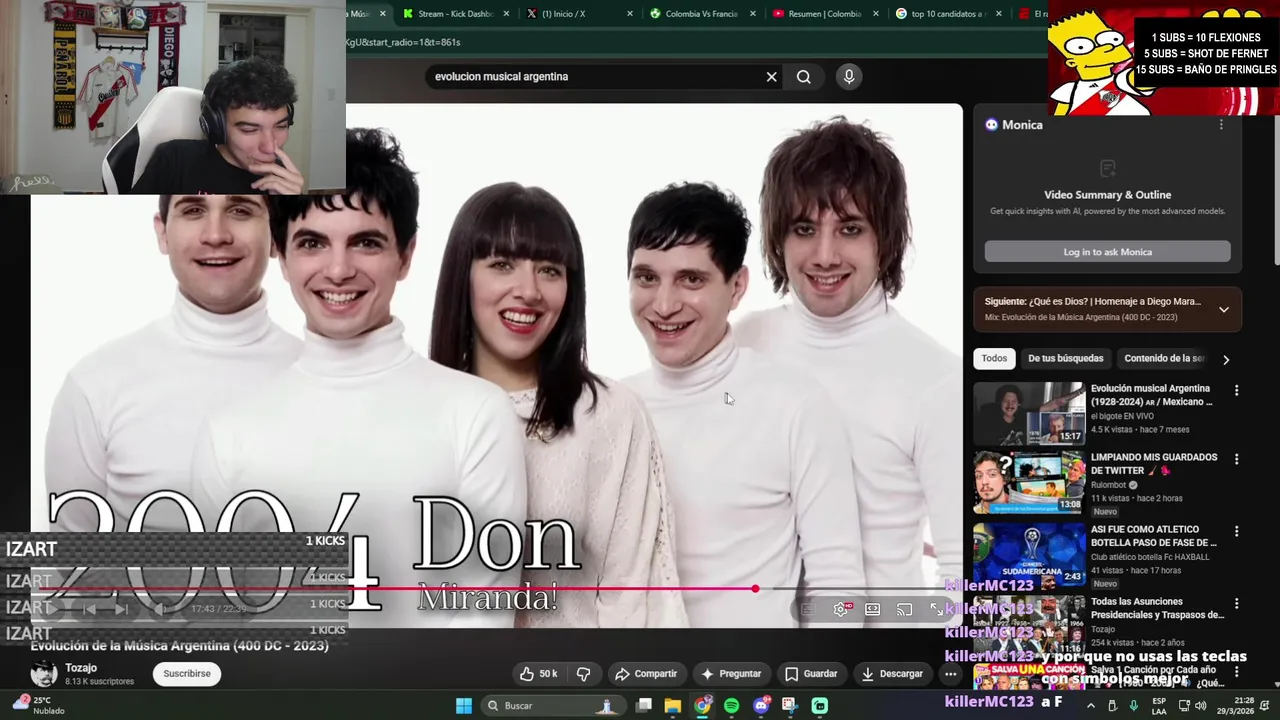Click the Compartir button
The height and width of the screenshot is (720, 1280).
(x=646, y=674)
